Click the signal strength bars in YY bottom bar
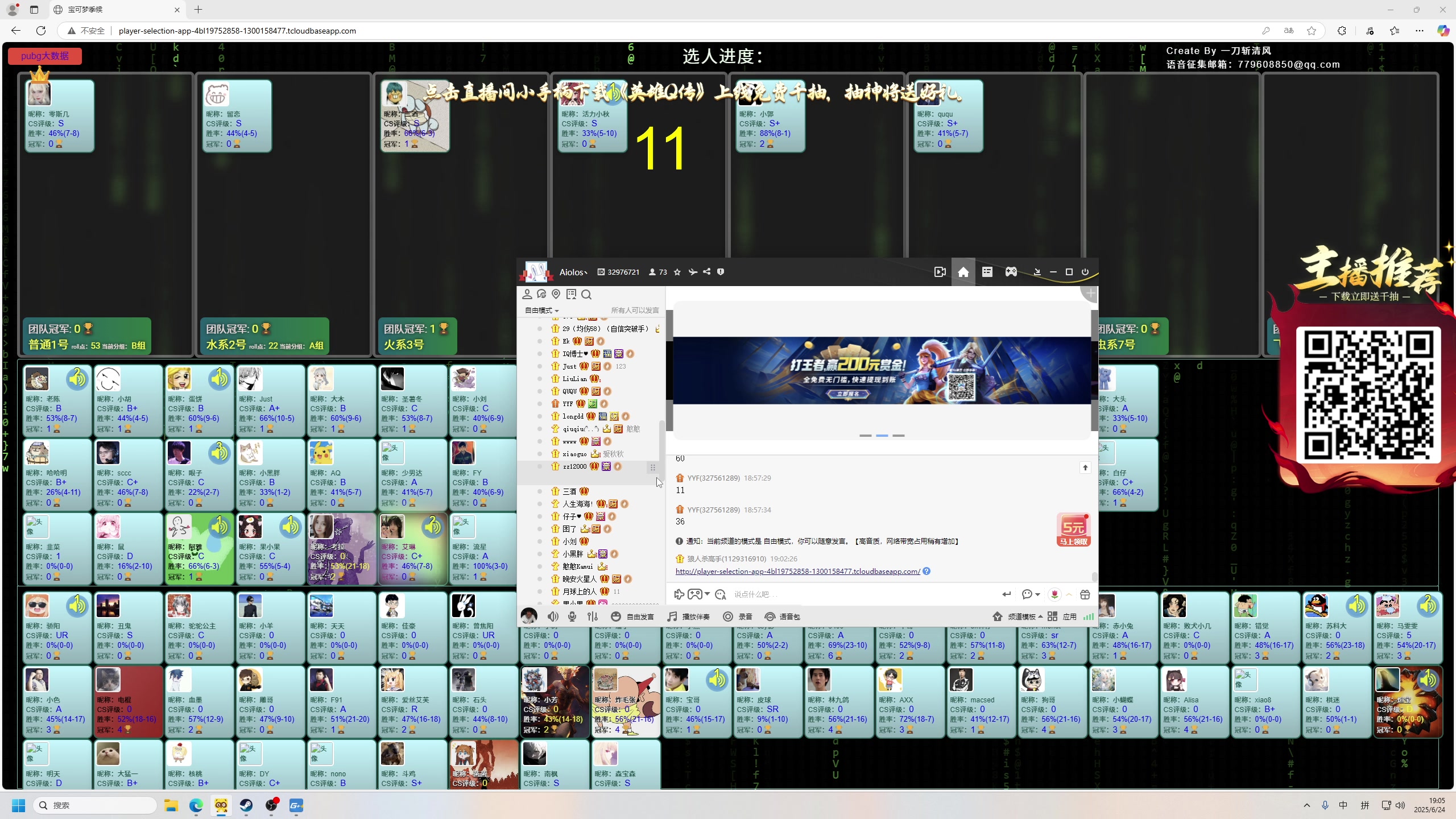 1088,617
